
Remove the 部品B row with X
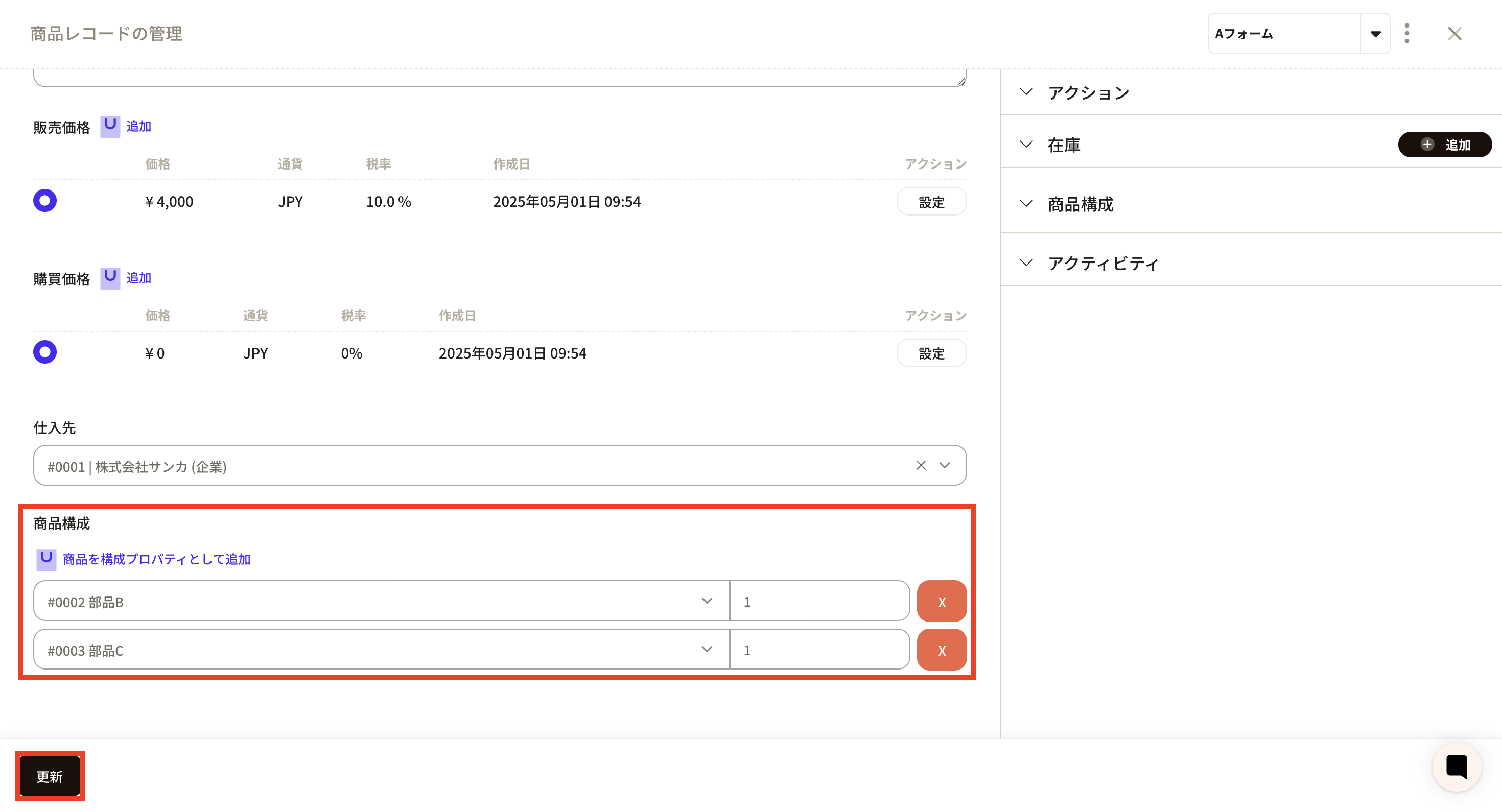coord(941,601)
